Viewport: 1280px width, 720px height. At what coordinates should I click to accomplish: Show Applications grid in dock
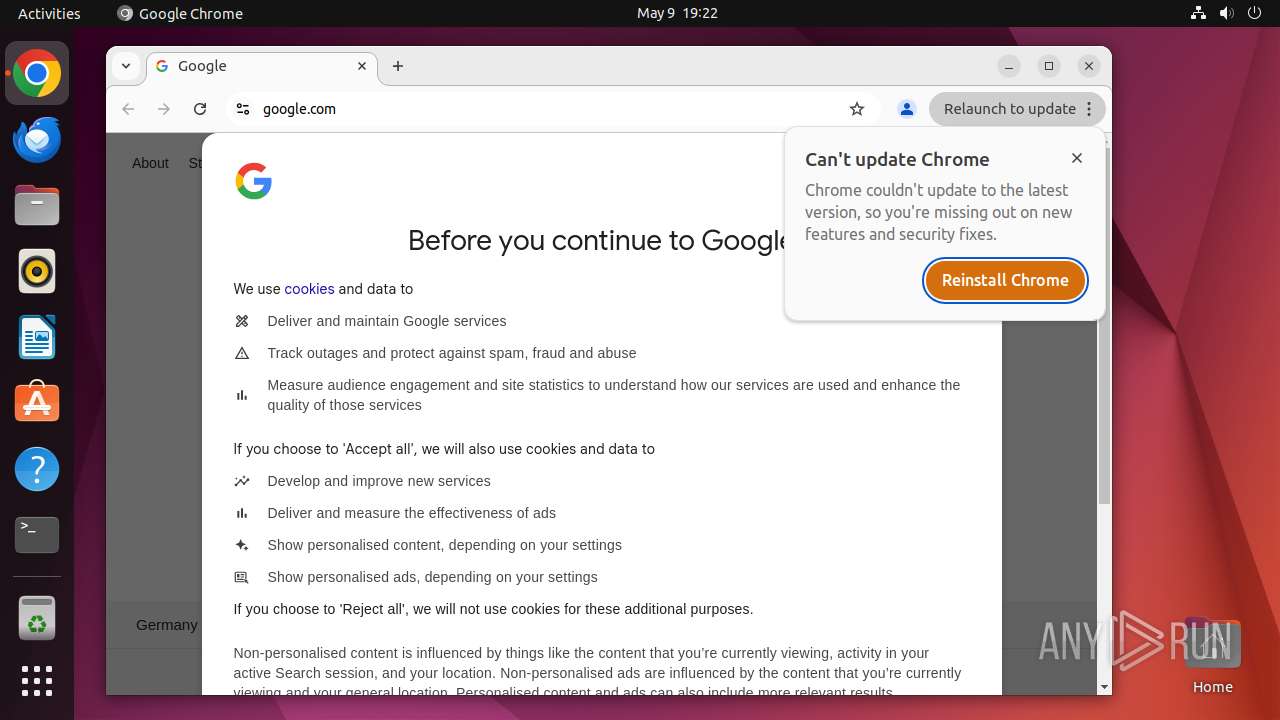pyautogui.click(x=37, y=681)
